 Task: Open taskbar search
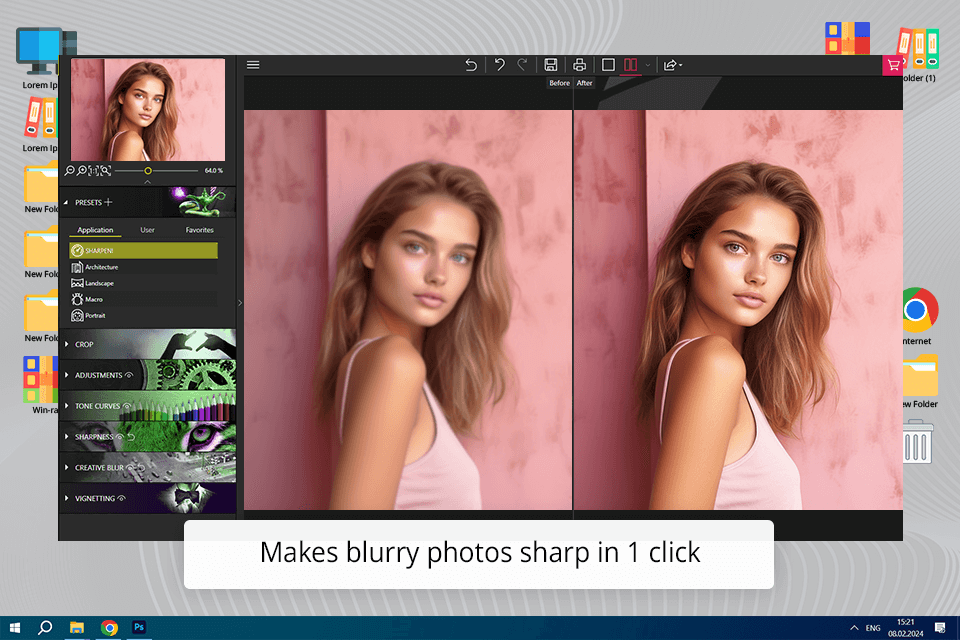(45, 628)
